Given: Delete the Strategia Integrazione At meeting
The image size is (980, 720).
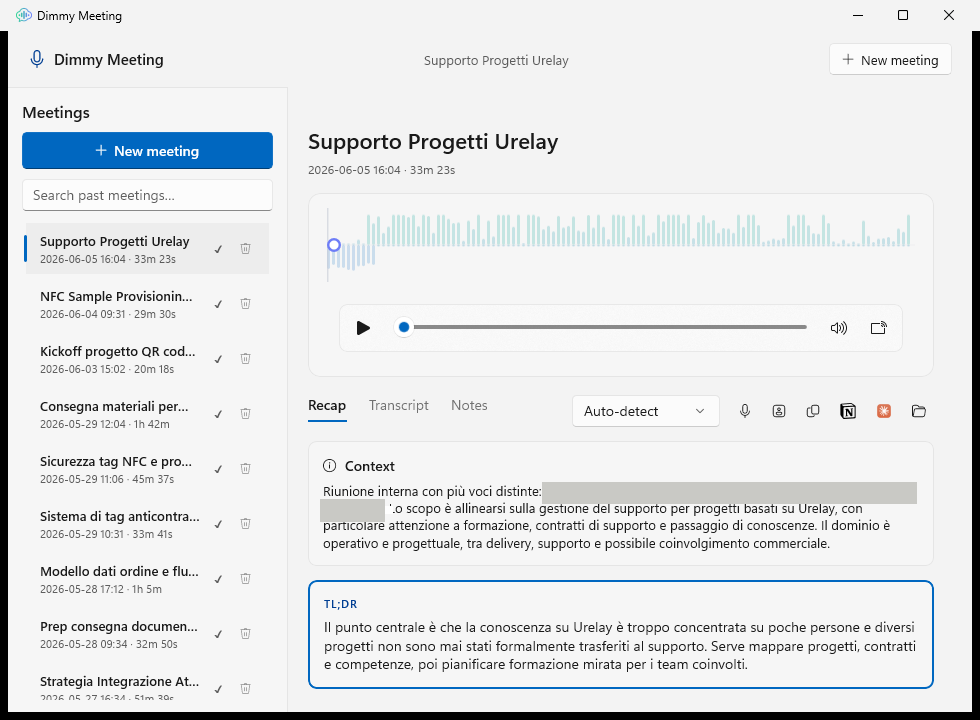Looking at the screenshot, I should 246,689.
